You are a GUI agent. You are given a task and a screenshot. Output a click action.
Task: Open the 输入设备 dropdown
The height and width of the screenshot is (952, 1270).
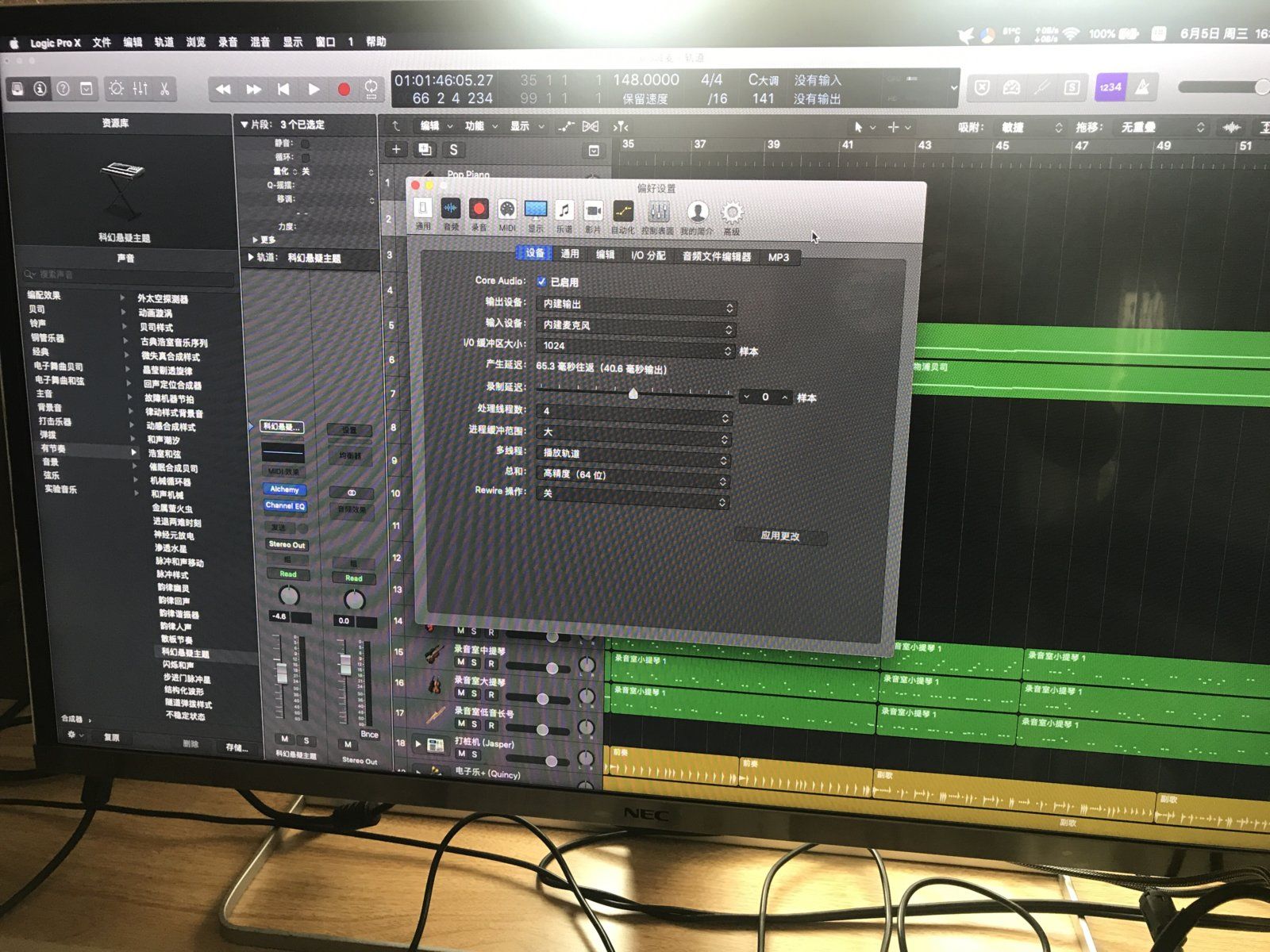pos(637,326)
